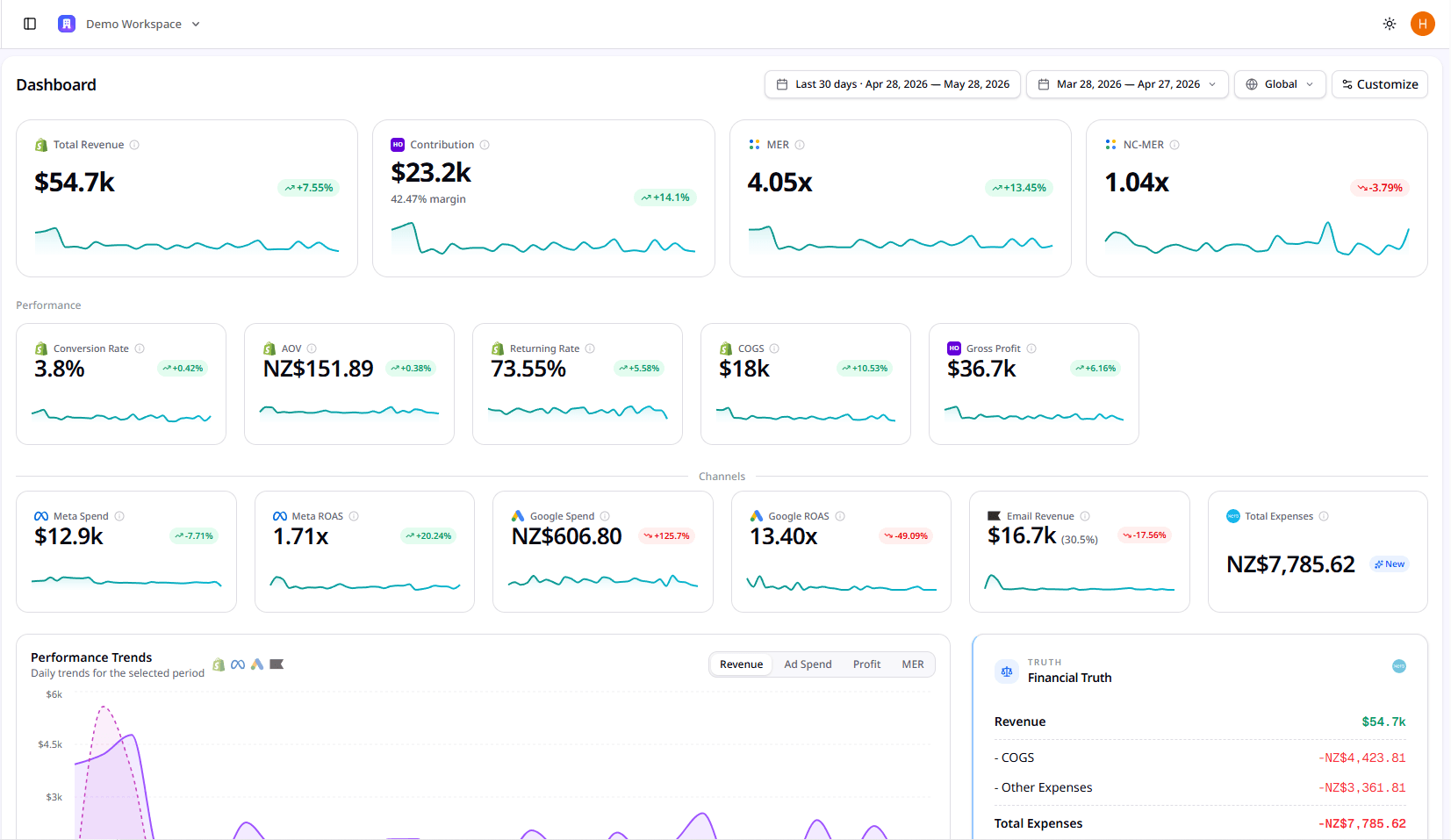Click the -49.09% badge on Google ROAS
The width and height of the screenshot is (1451, 840).
click(906, 535)
